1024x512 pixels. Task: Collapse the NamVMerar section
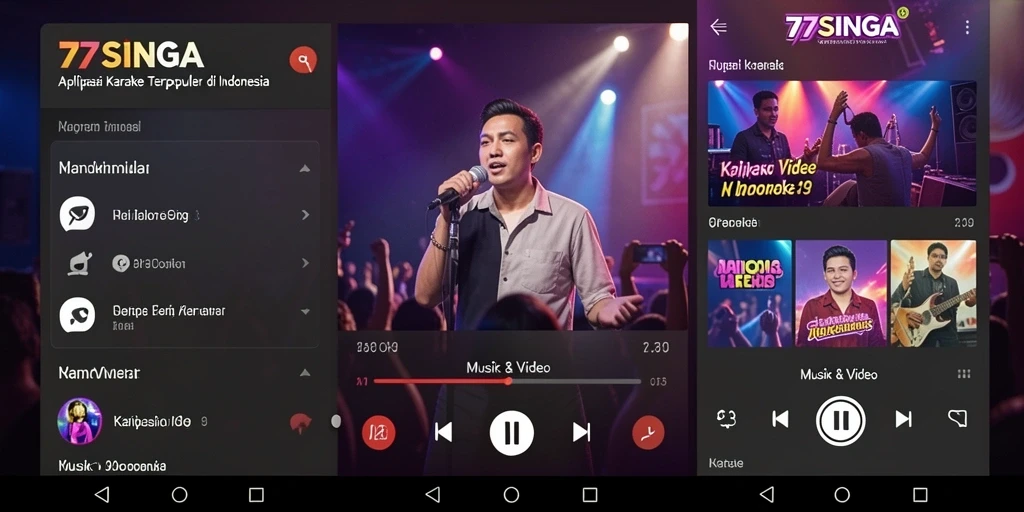tap(304, 373)
